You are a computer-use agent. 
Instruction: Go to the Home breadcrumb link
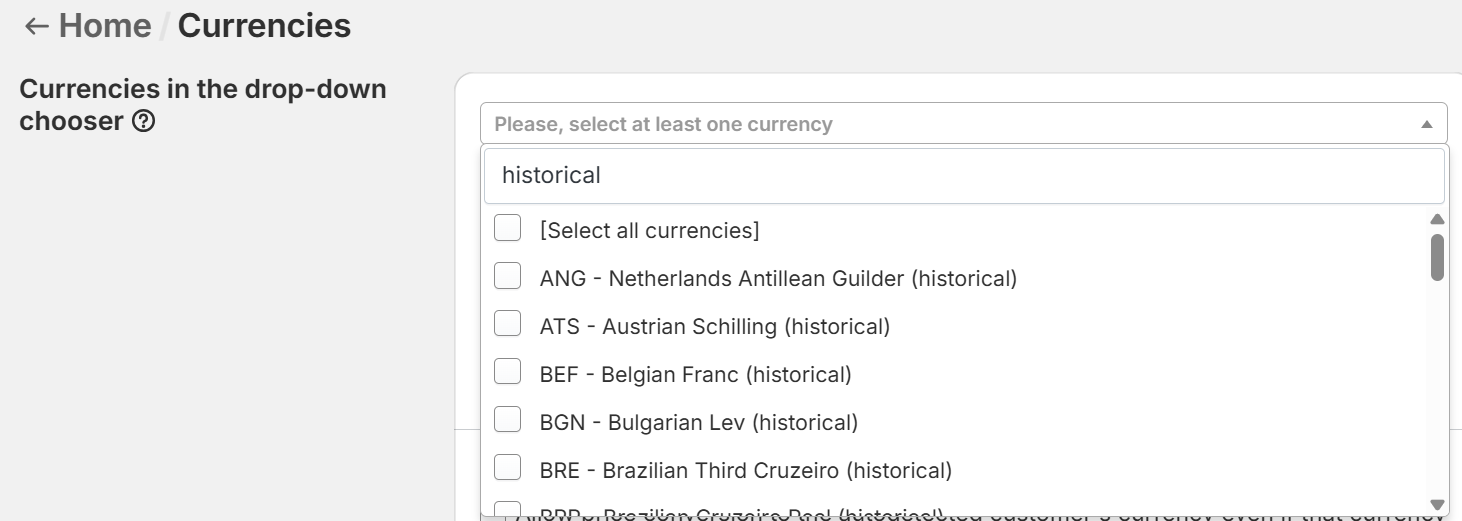coord(105,26)
